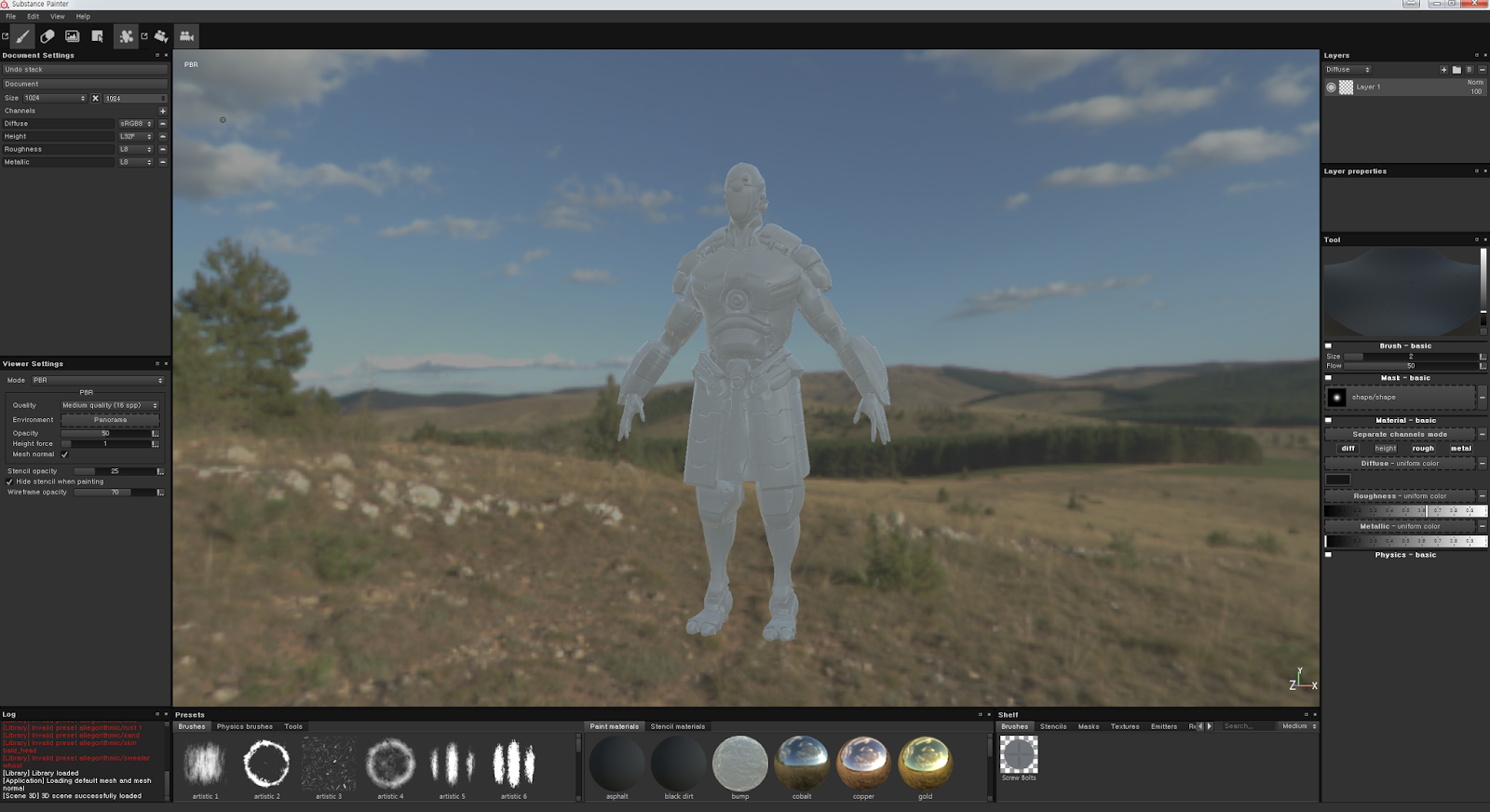Select the image projection tool

[73, 36]
